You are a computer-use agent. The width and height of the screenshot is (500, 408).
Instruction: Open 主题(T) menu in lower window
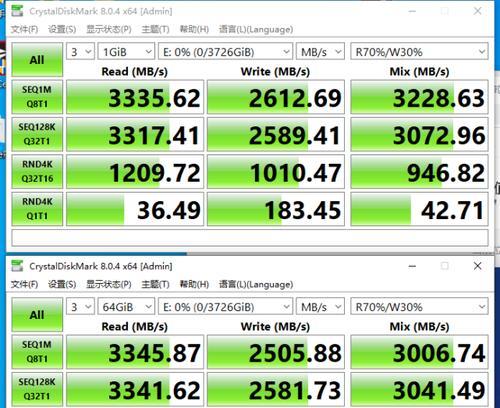(x=155, y=284)
